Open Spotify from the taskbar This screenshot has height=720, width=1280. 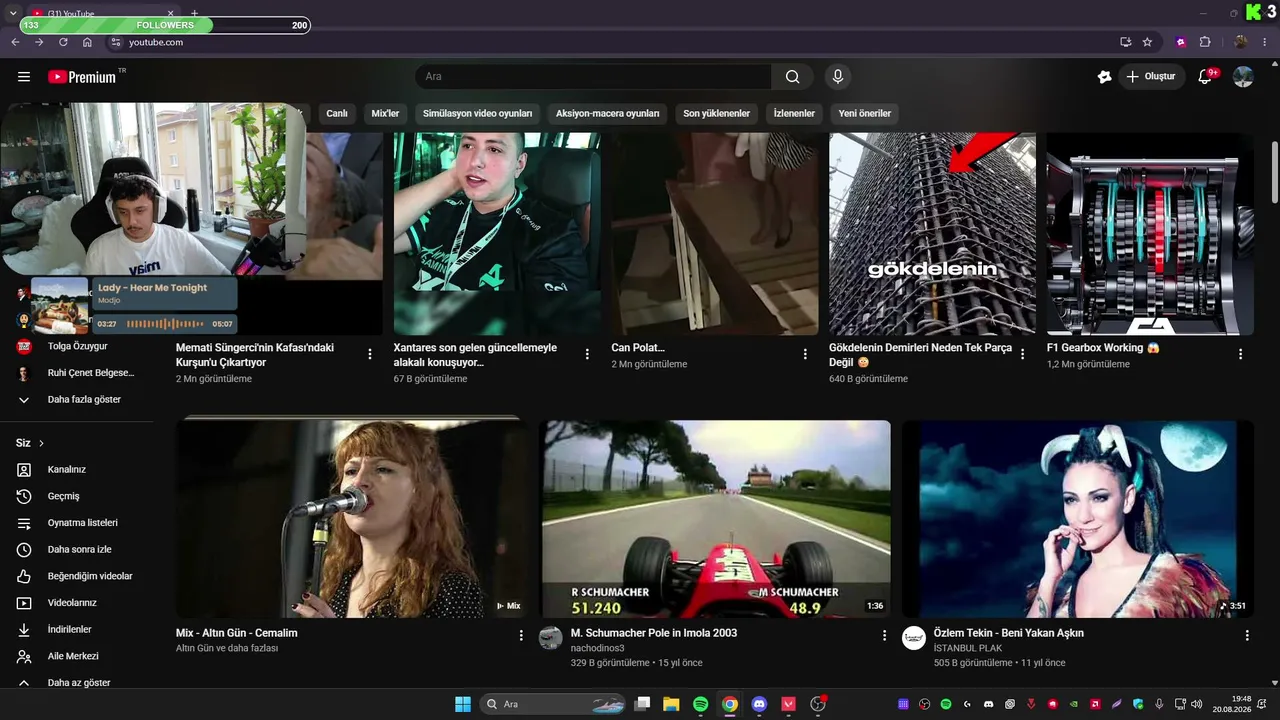point(700,704)
